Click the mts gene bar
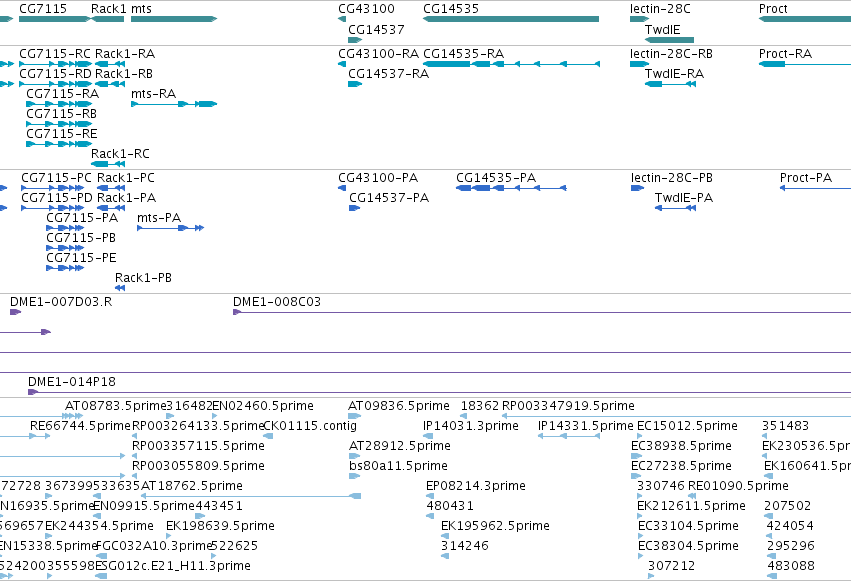The height and width of the screenshot is (581, 851). coord(174,19)
